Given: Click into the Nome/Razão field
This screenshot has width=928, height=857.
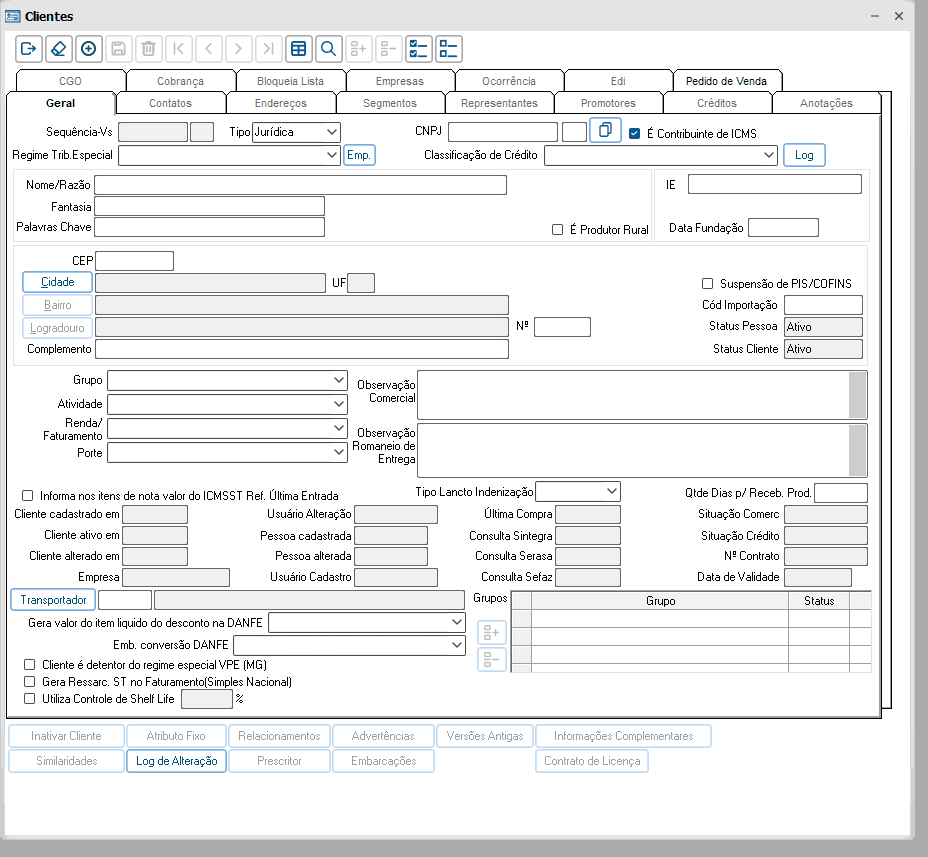Looking at the screenshot, I should point(300,185).
